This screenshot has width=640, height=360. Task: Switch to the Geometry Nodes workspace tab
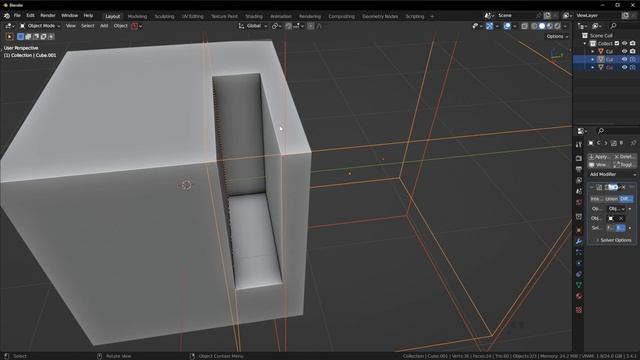(380, 16)
